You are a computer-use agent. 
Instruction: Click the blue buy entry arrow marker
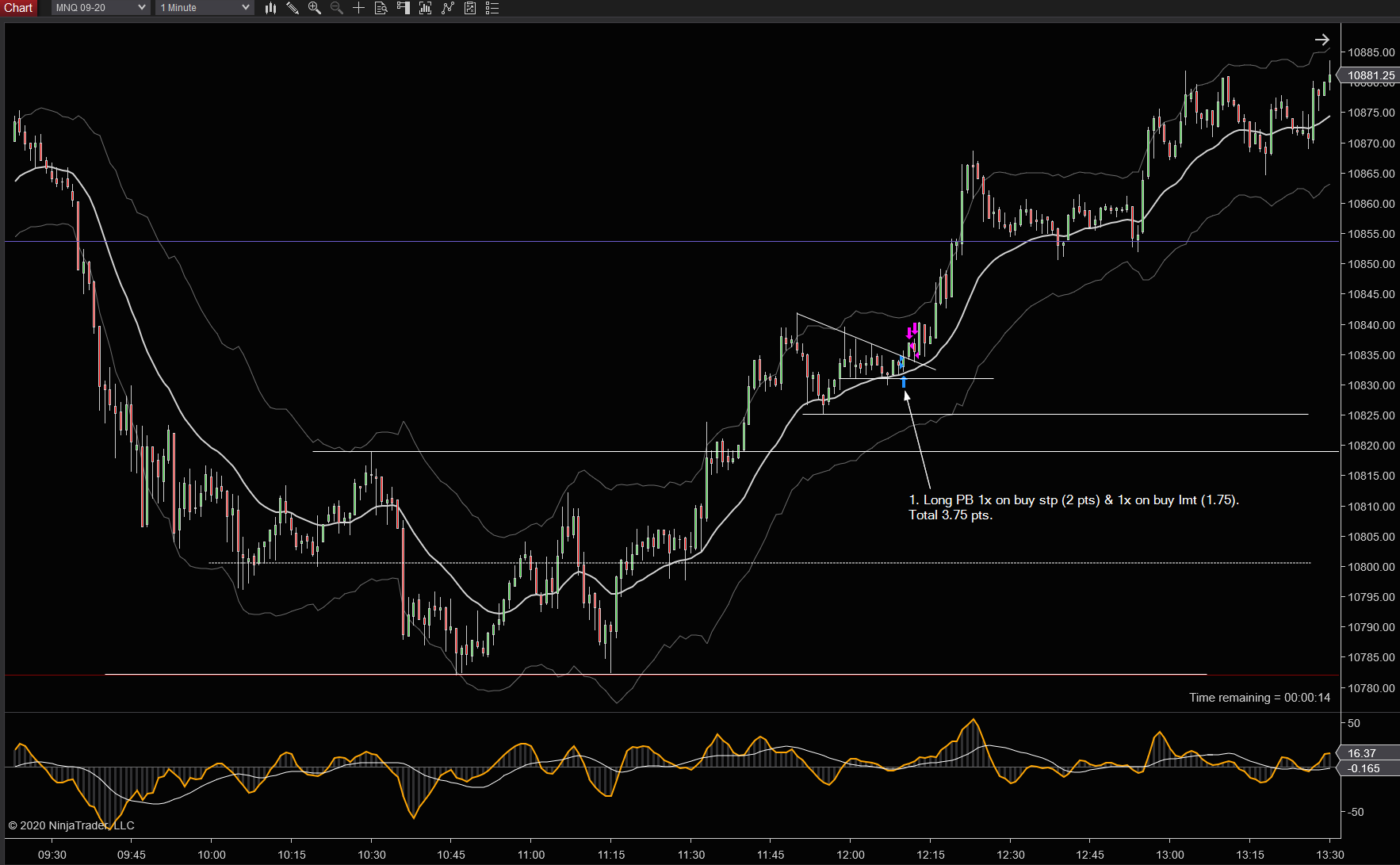click(904, 382)
